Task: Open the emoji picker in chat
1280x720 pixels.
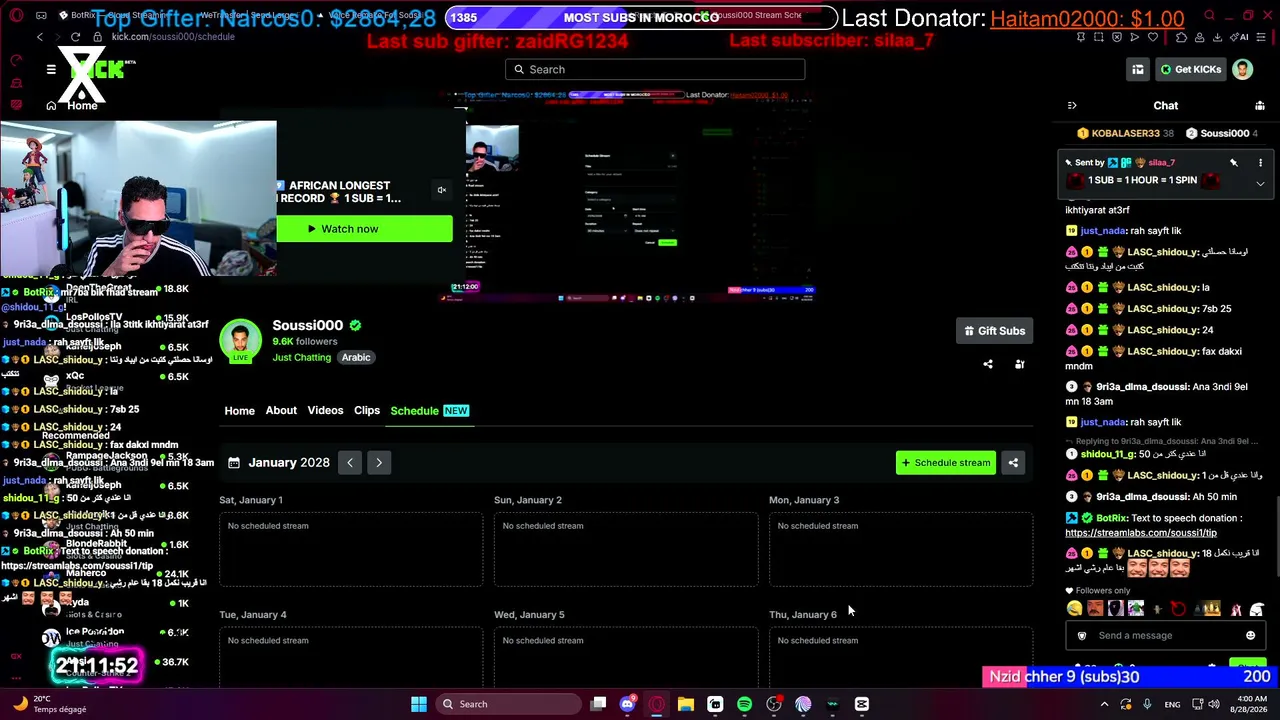Action: (1250, 635)
